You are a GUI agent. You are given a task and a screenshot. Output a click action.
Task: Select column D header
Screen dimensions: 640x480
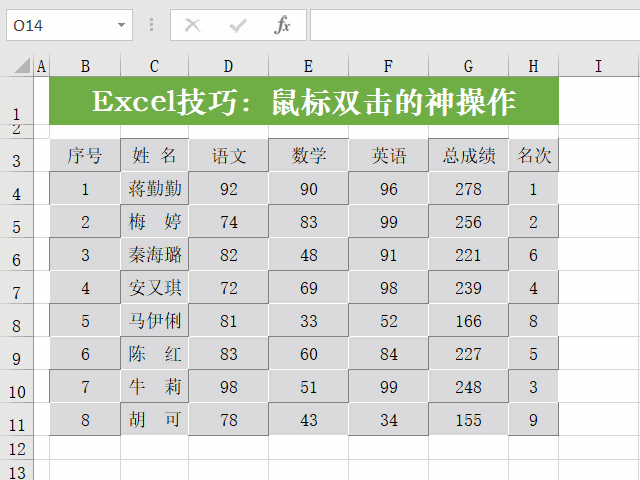[x=228, y=66]
